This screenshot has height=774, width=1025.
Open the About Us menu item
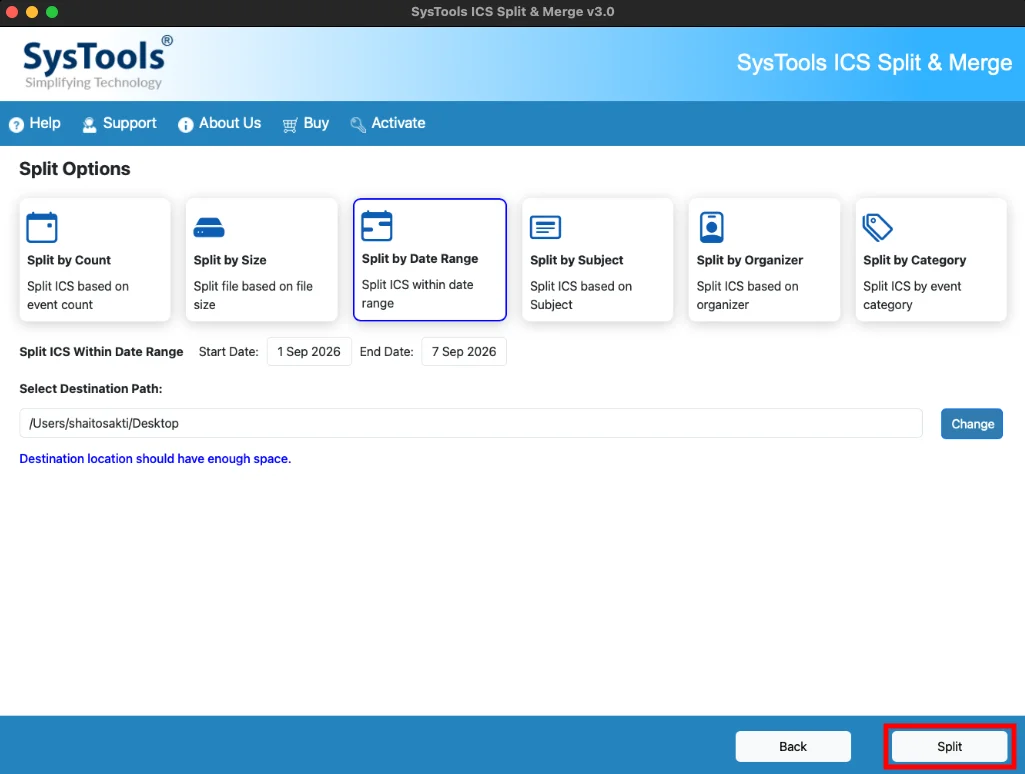tap(220, 124)
